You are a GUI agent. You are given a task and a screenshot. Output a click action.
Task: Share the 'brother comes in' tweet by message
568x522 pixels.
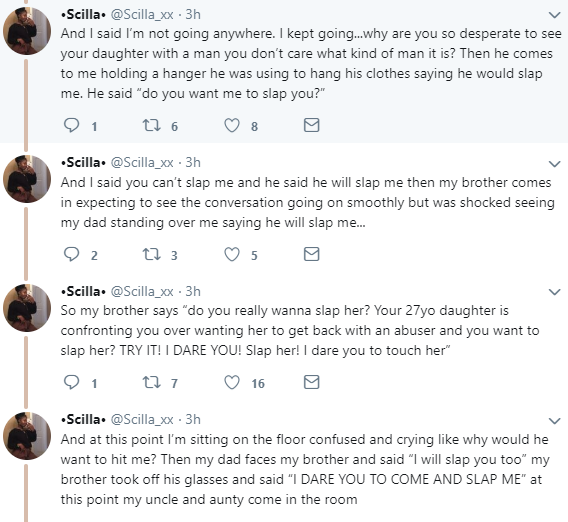[312, 254]
